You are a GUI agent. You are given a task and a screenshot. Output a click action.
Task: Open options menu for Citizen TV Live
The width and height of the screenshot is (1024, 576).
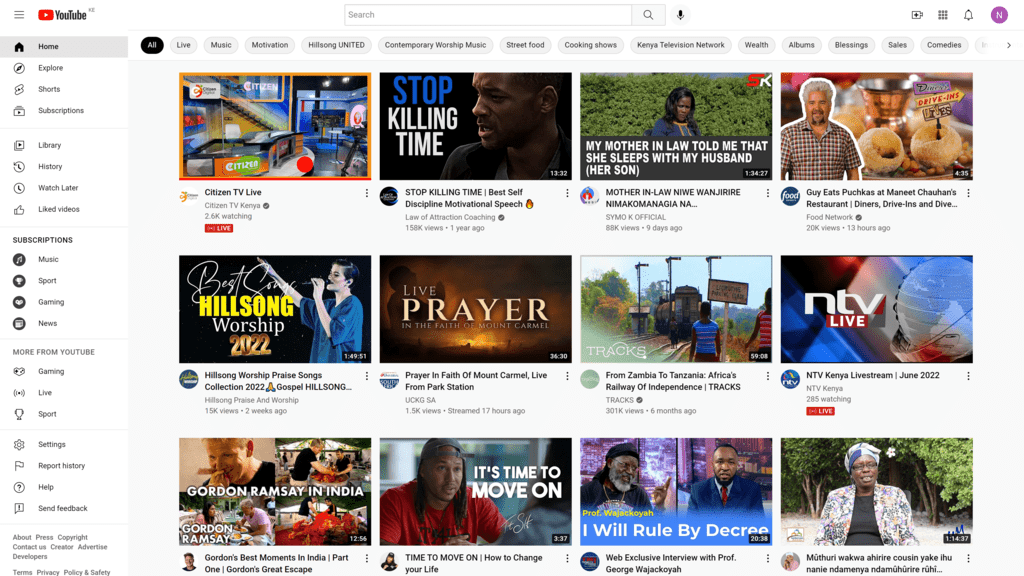[x=366, y=193]
